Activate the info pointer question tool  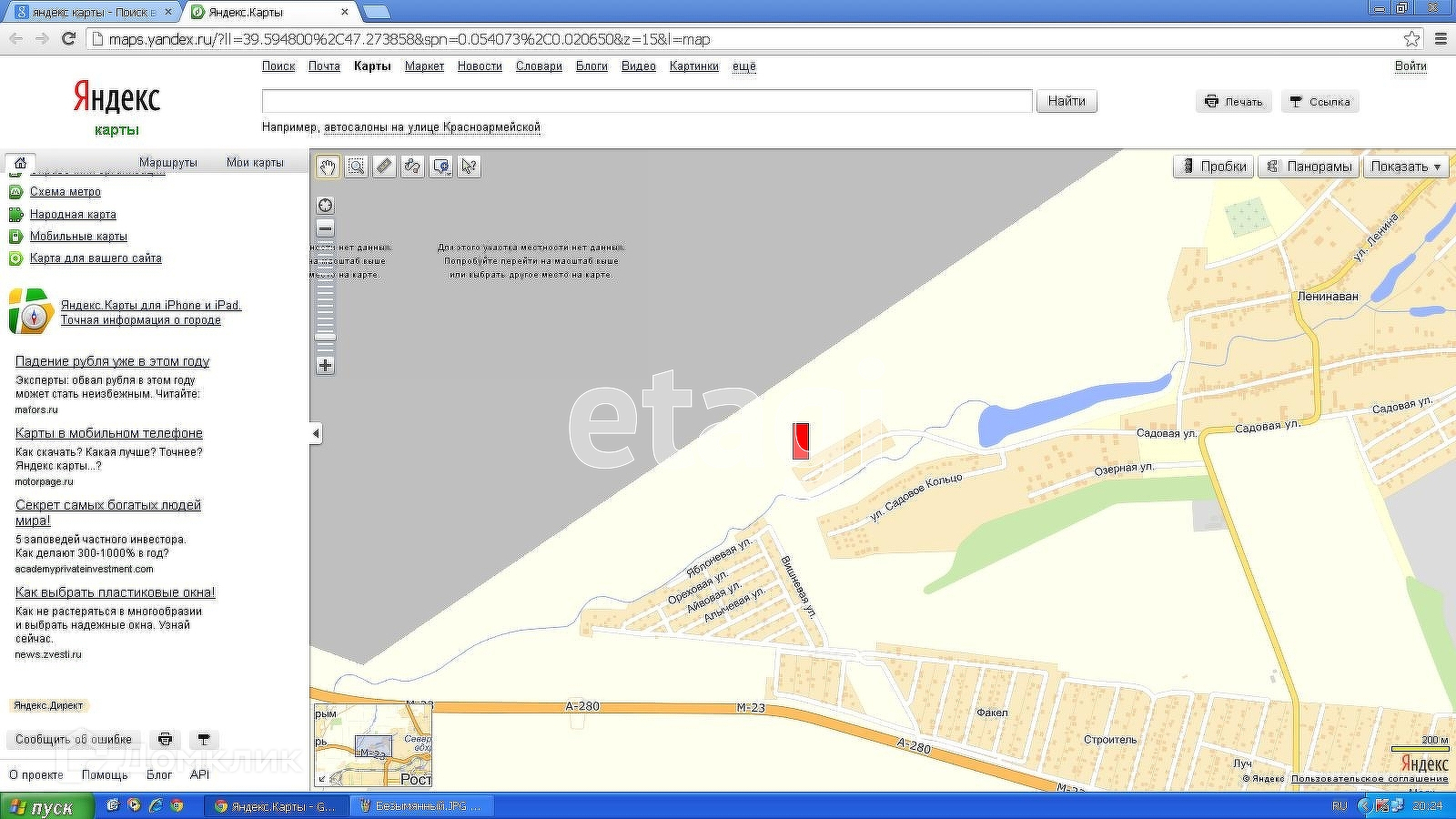pyautogui.click(x=469, y=167)
